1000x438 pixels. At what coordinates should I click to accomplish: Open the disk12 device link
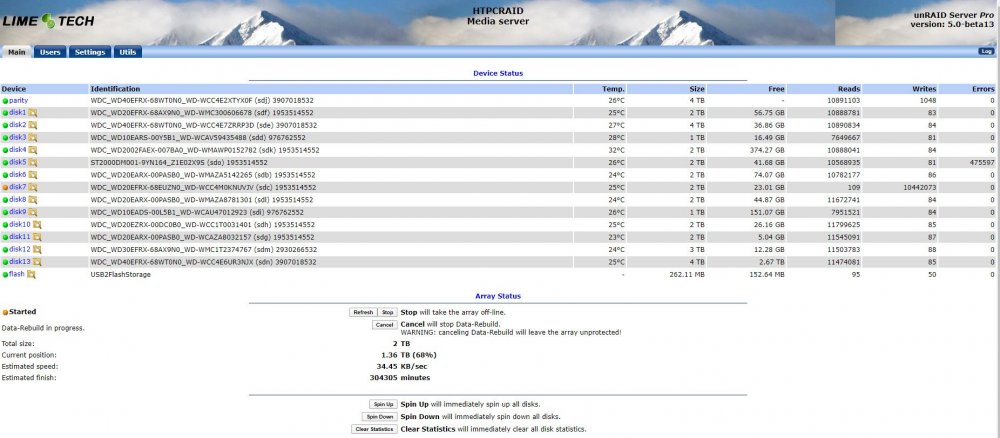click(20, 250)
